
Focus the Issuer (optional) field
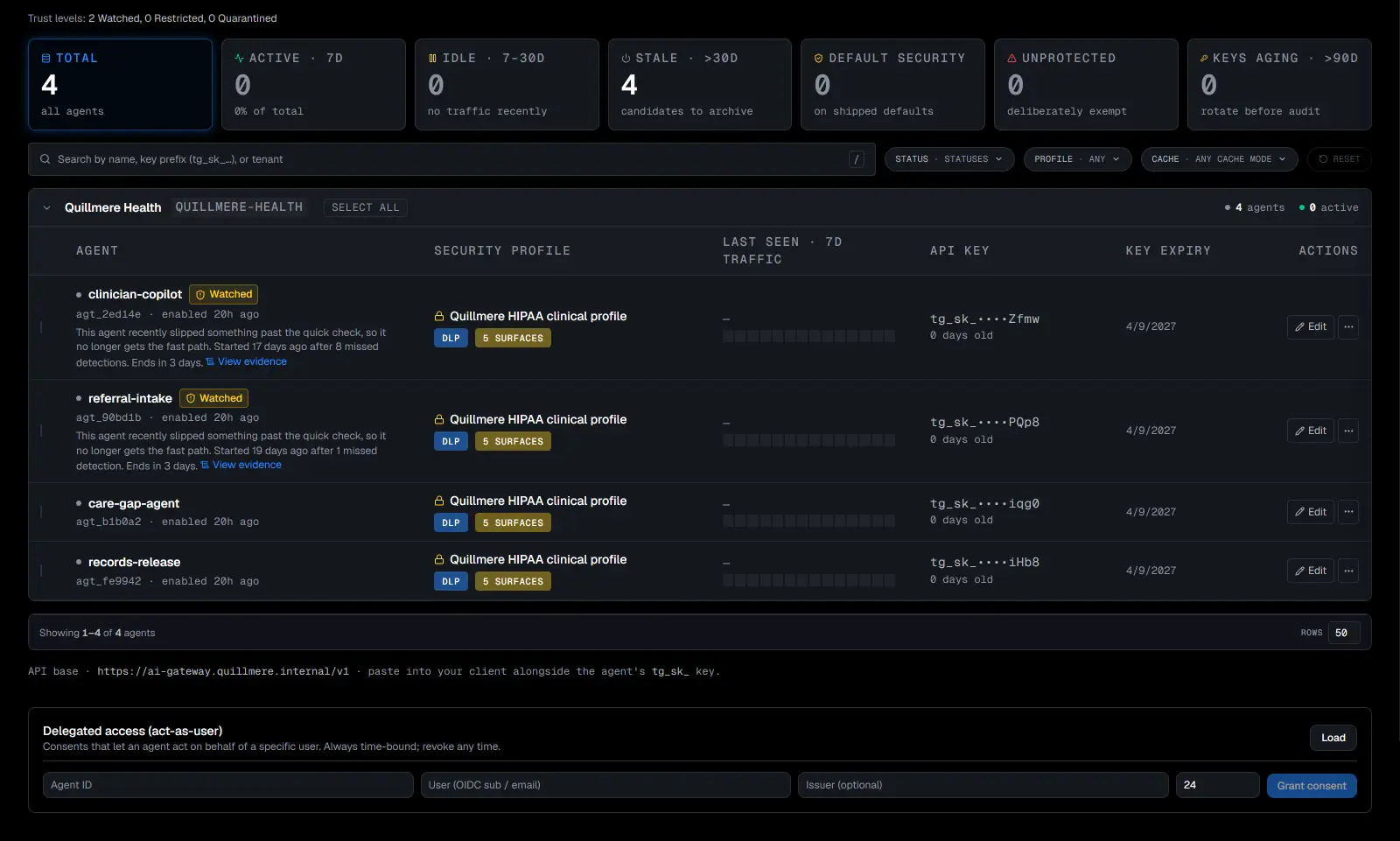coord(983,785)
